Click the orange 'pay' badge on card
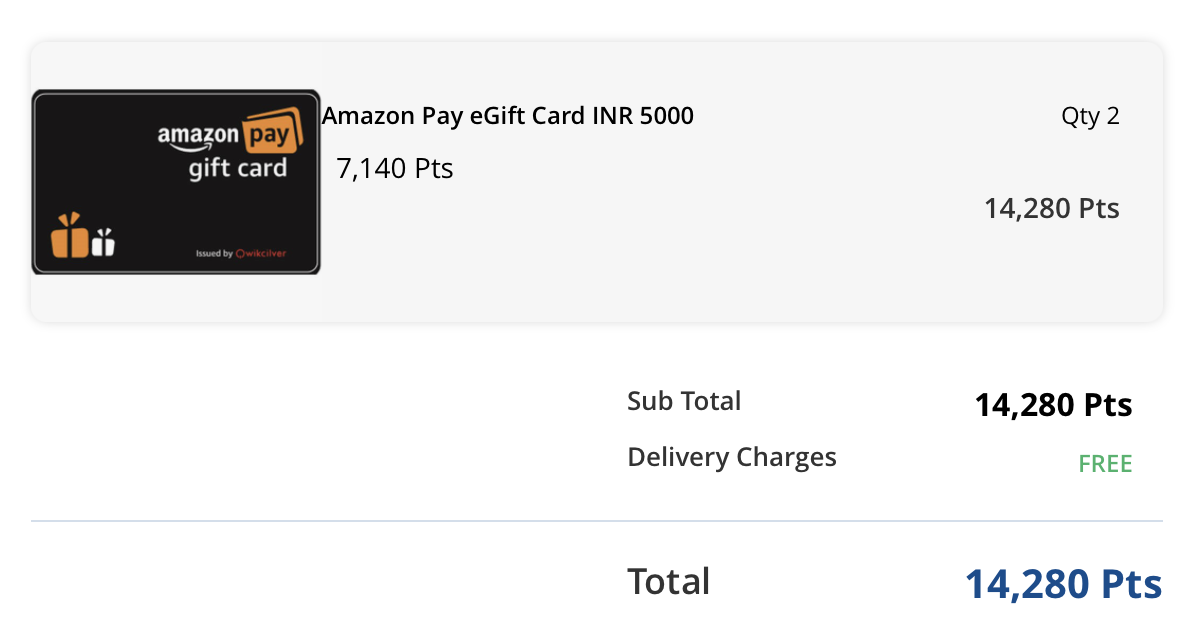Viewport: 1188px width, 628px height. point(272,130)
